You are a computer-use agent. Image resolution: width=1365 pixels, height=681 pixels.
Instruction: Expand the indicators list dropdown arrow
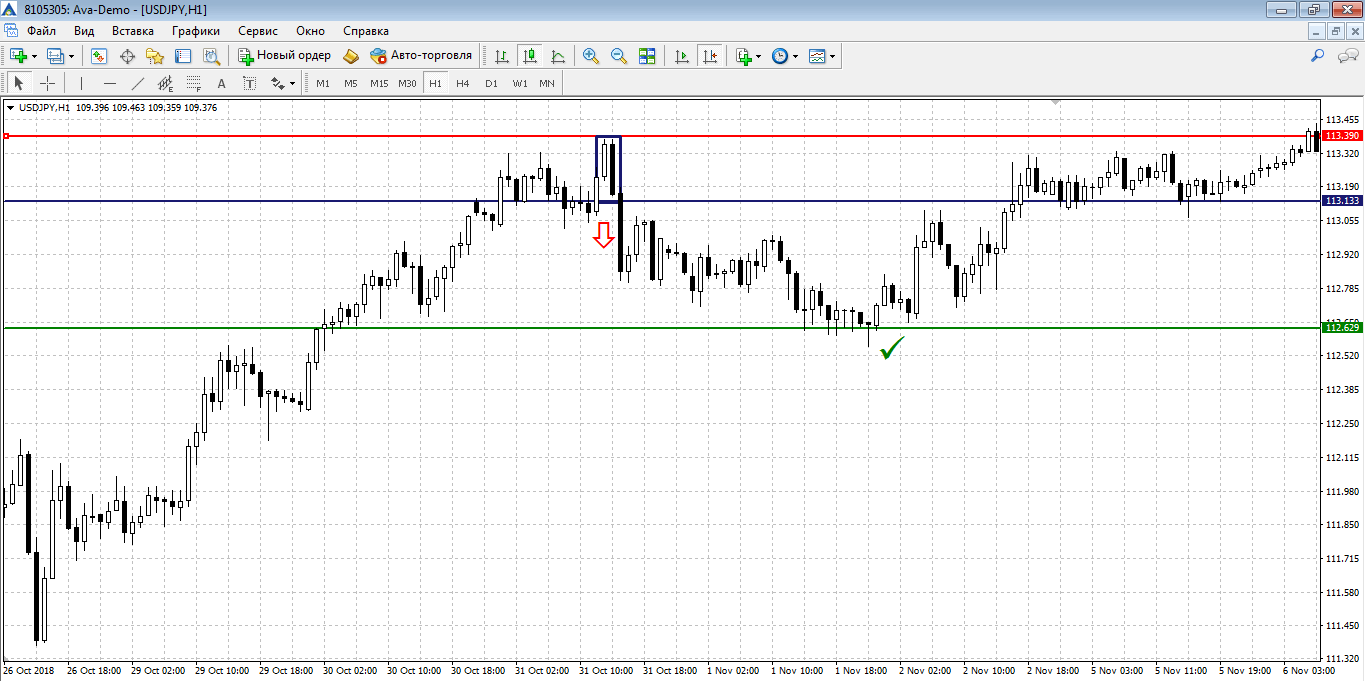click(x=759, y=57)
